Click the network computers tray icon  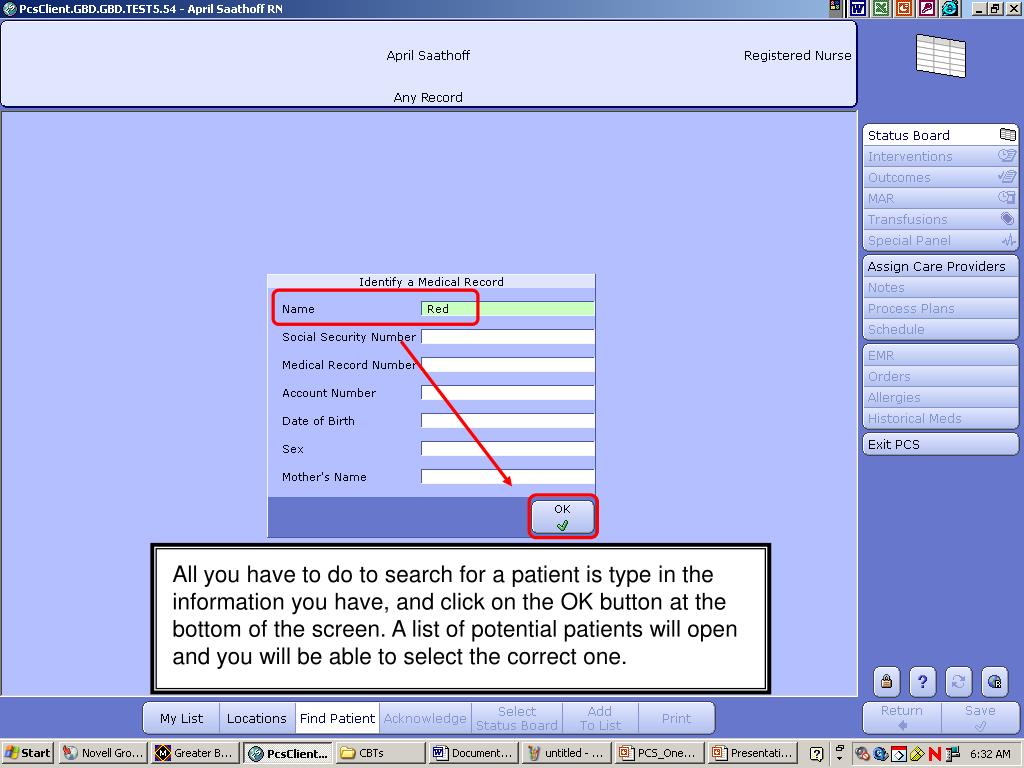coord(953,754)
